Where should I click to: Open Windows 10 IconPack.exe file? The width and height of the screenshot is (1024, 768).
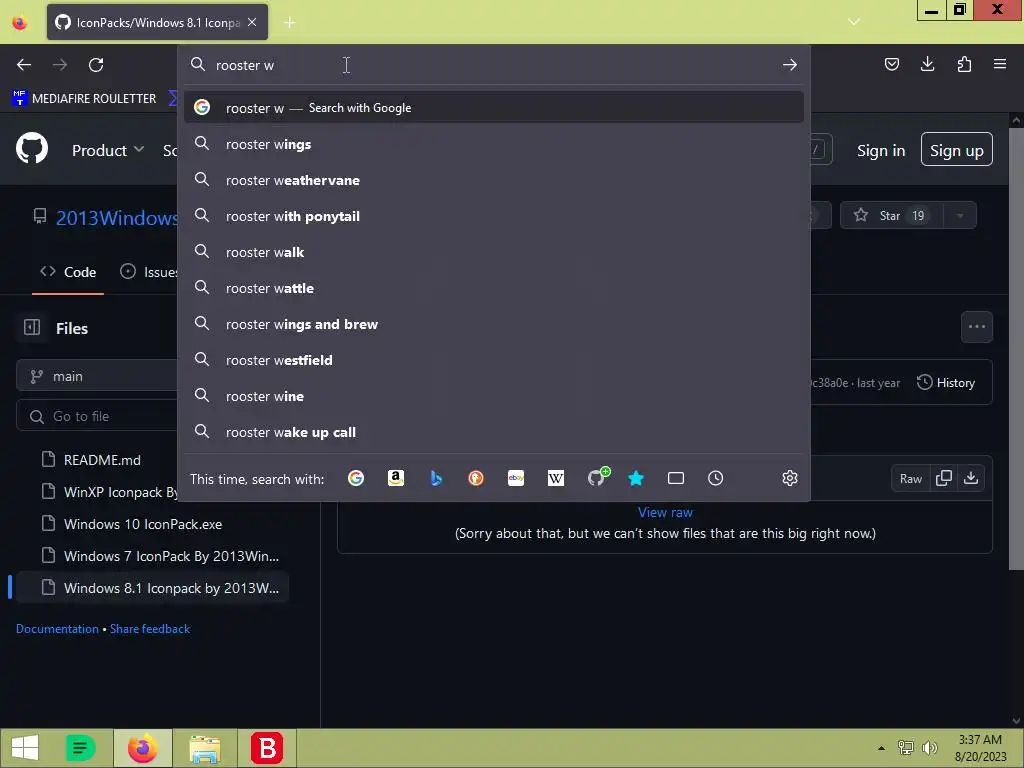pos(143,524)
